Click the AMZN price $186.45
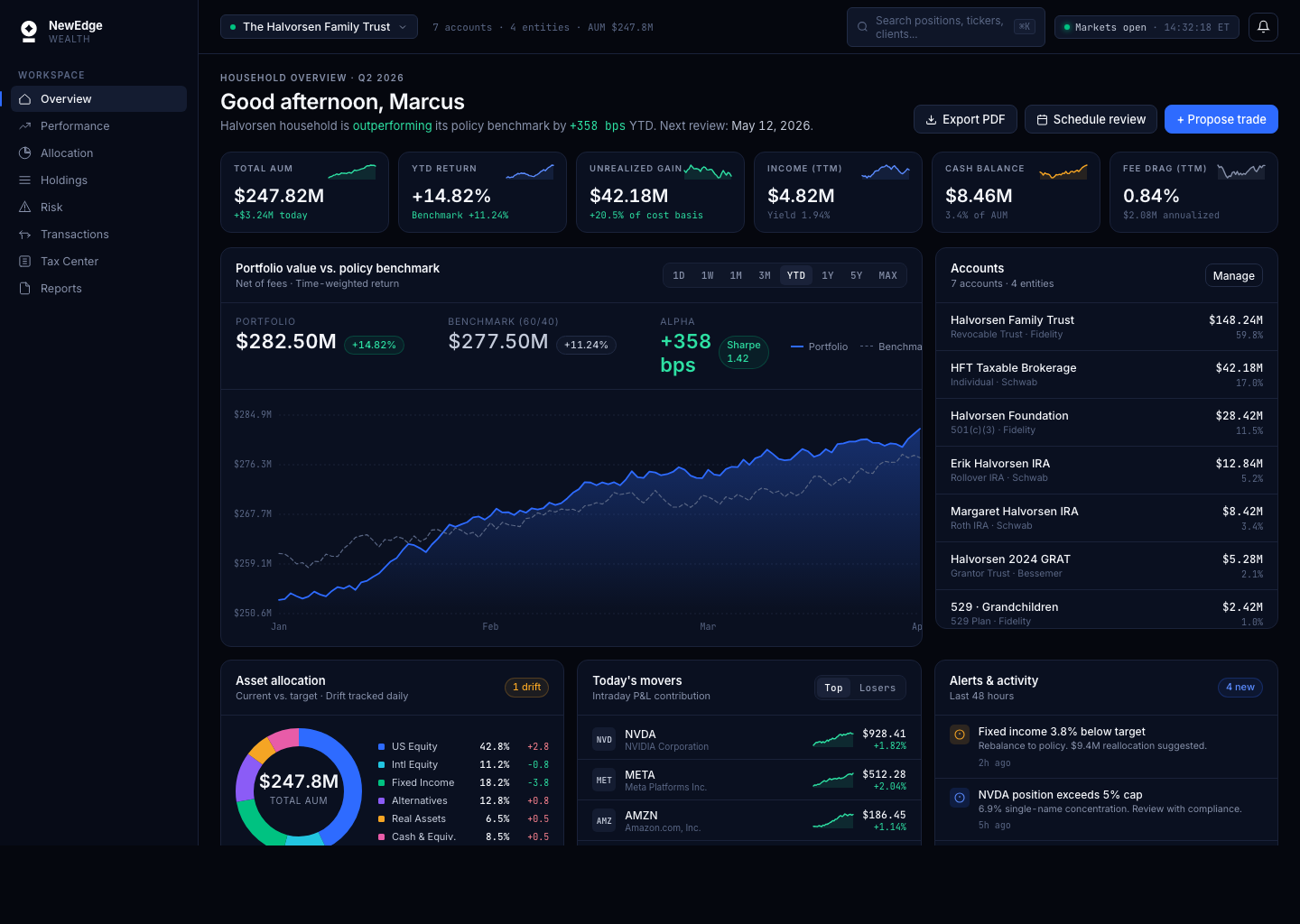The width and height of the screenshot is (1300, 924). click(884, 815)
